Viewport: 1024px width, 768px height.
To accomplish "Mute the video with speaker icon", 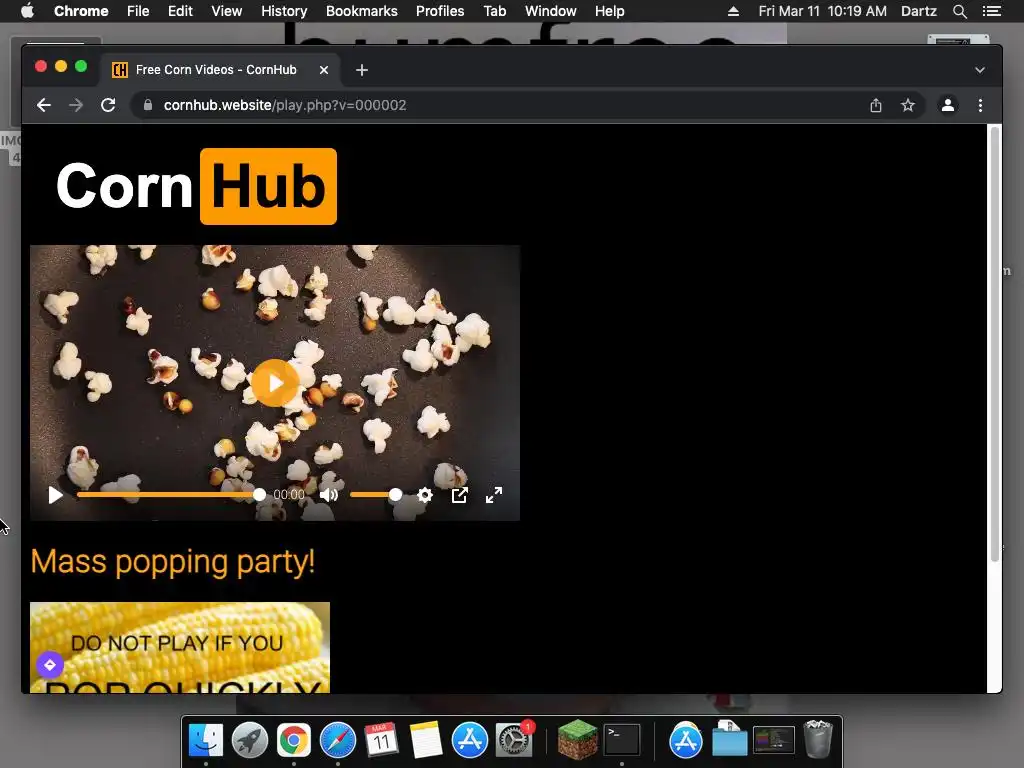I will [x=328, y=495].
